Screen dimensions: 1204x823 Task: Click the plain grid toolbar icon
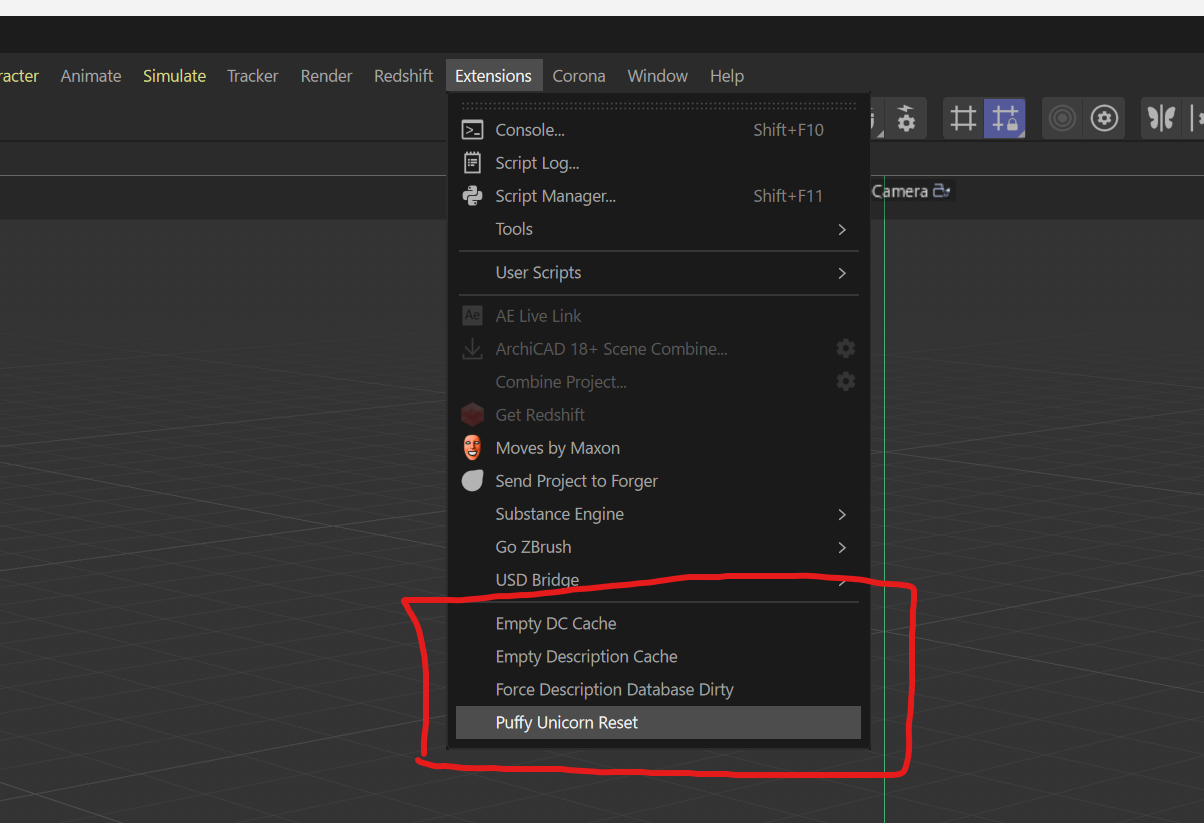963,119
